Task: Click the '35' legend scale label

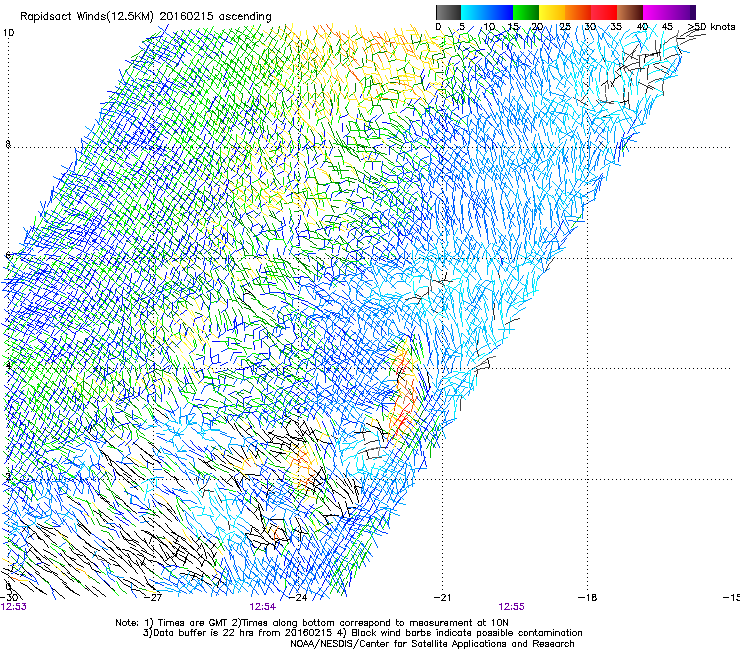Action: click(616, 26)
